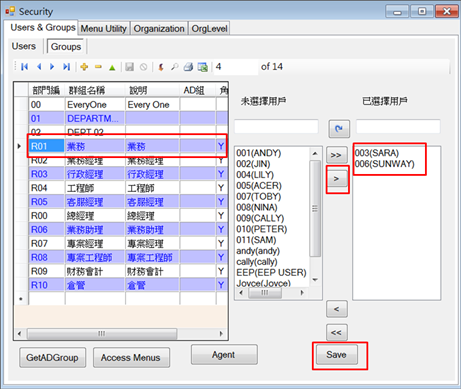The height and width of the screenshot is (389, 461).
Task: Click the cancel circle icon in toolbar
Action: click(x=143, y=67)
